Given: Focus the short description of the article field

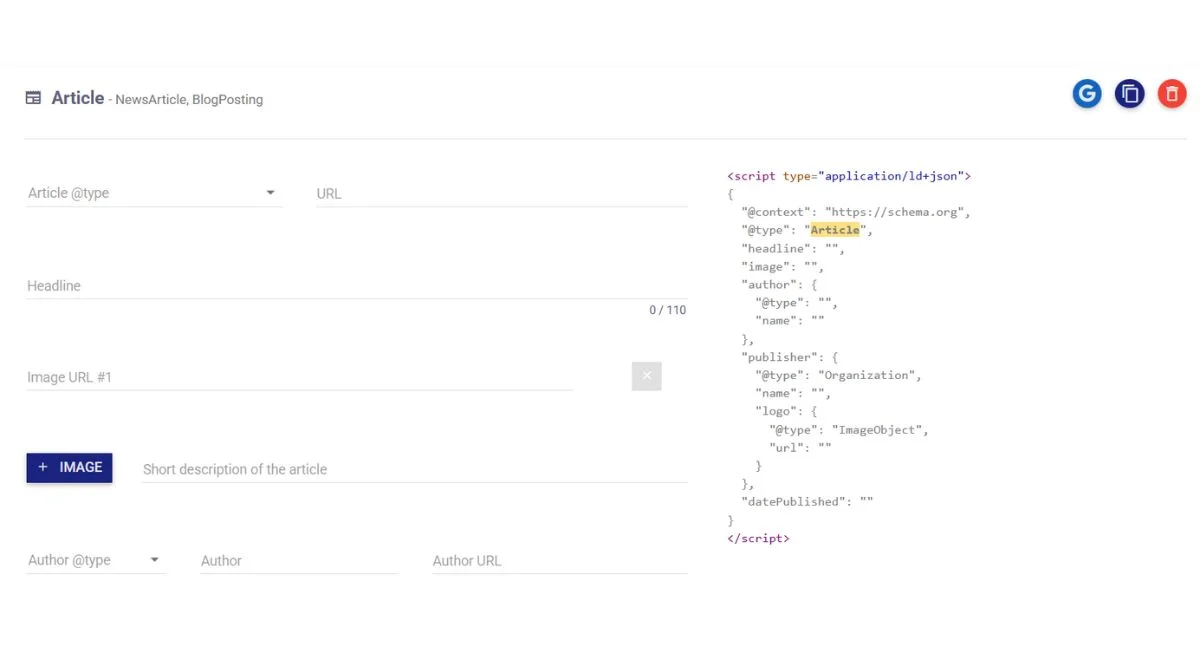Looking at the screenshot, I should 415,469.
